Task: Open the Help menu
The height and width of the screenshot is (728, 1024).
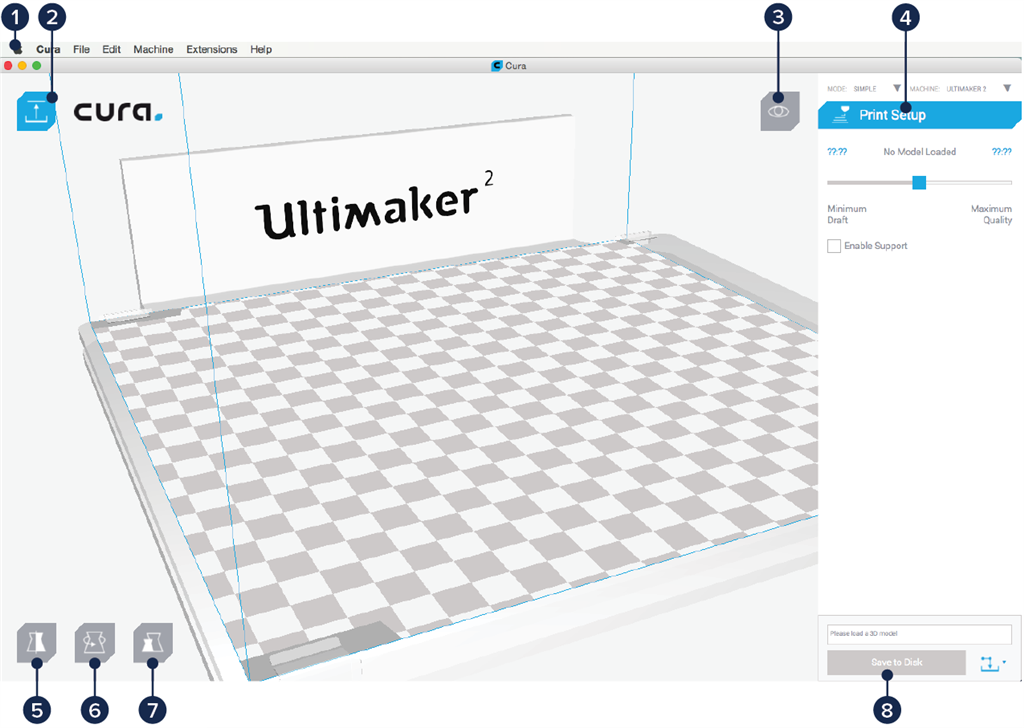Action: pos(261,49)
